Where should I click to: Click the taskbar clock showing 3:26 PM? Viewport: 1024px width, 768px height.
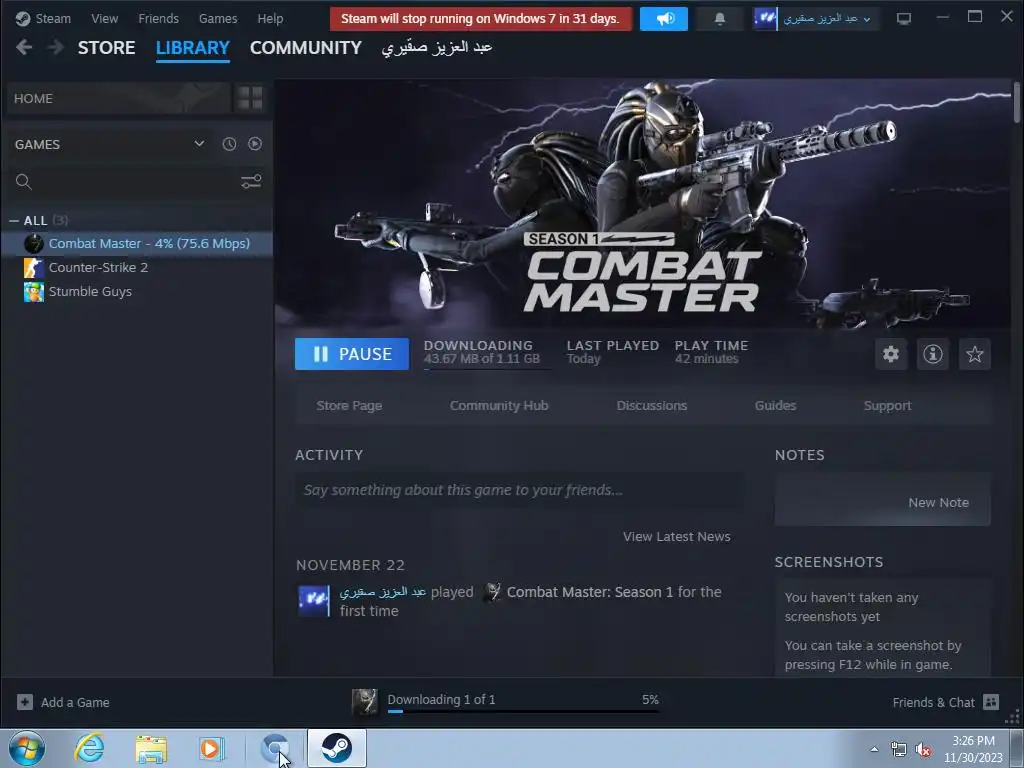973,749
